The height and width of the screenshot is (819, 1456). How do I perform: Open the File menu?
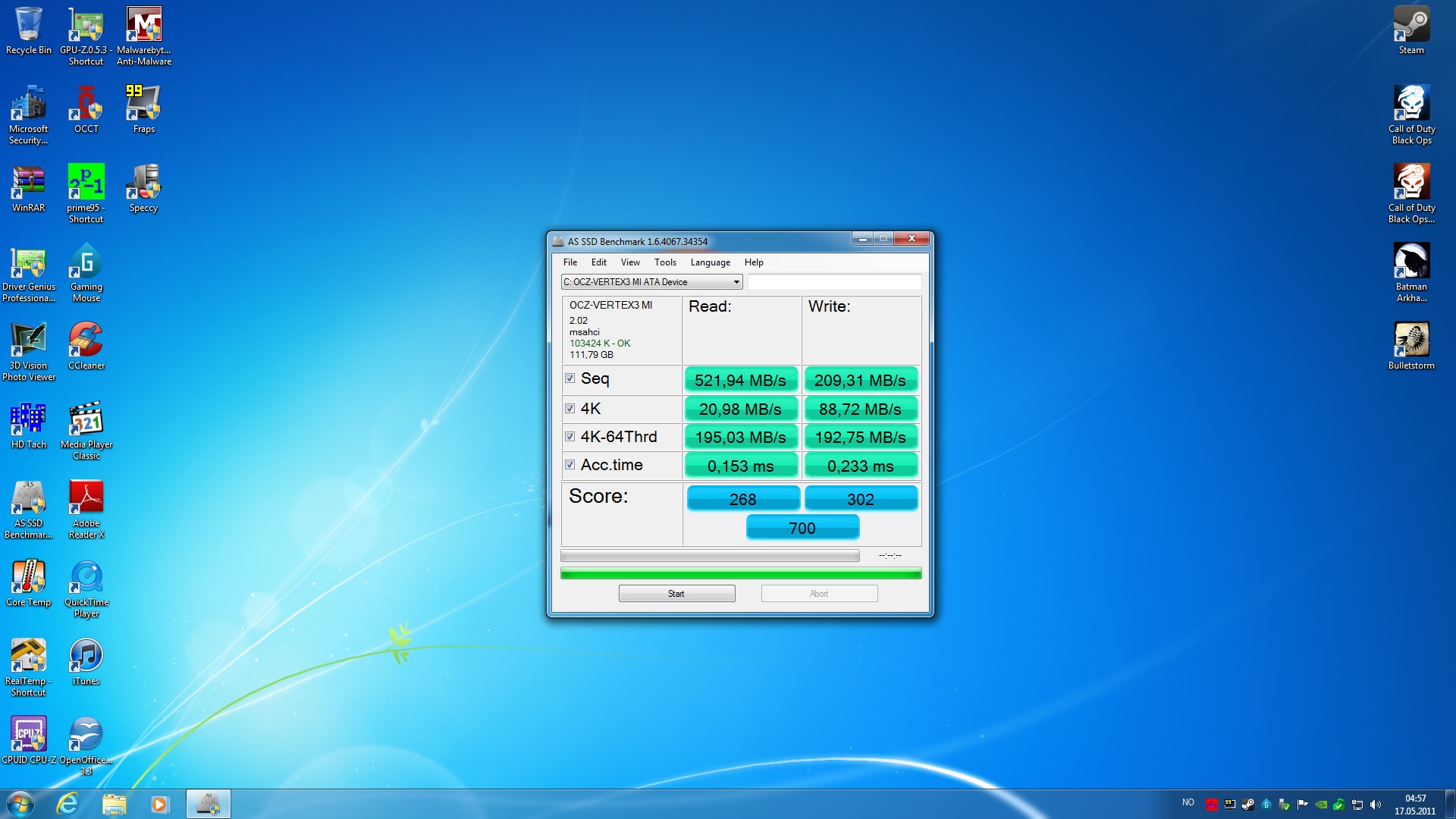(x=570, y=262)
